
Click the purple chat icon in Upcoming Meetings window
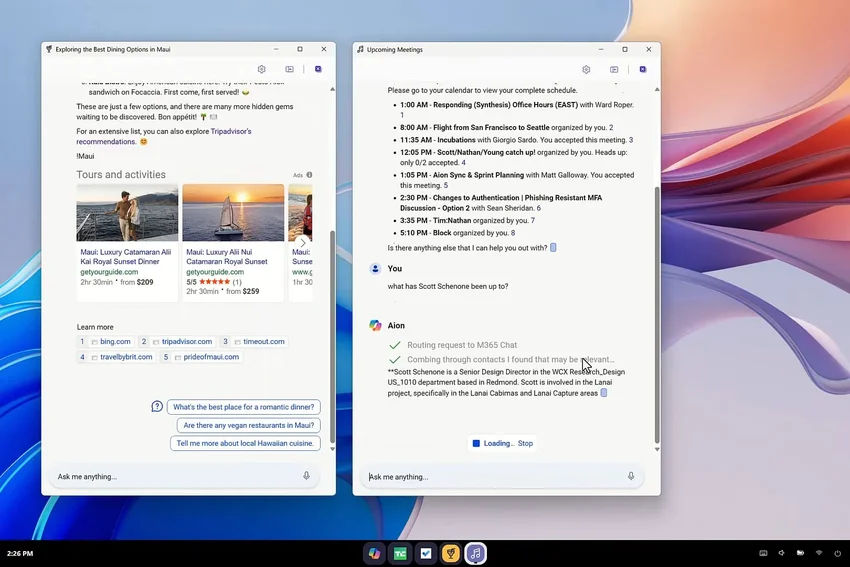click(643, 69)
